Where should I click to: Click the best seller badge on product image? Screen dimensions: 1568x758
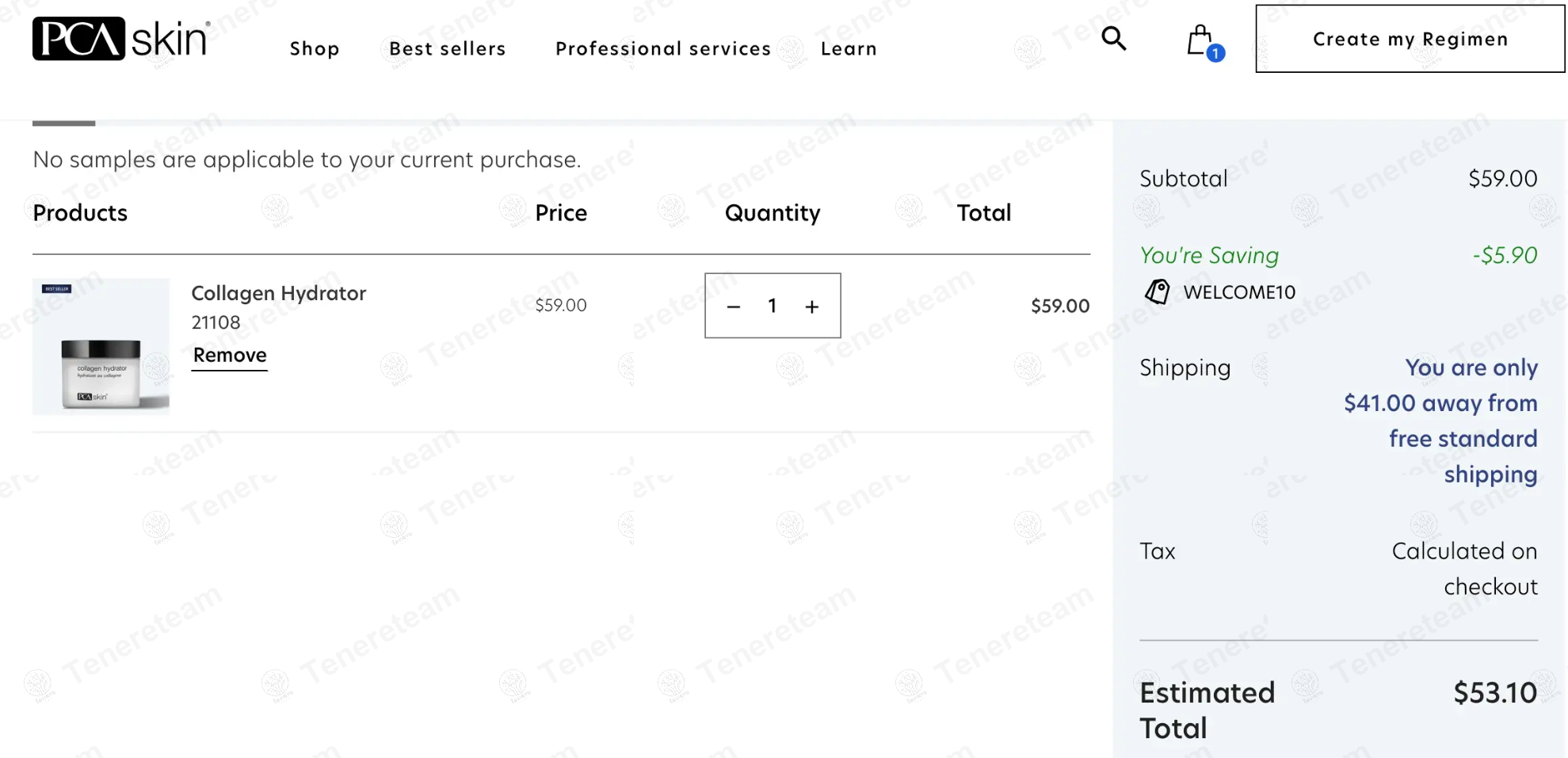point(56,288)
